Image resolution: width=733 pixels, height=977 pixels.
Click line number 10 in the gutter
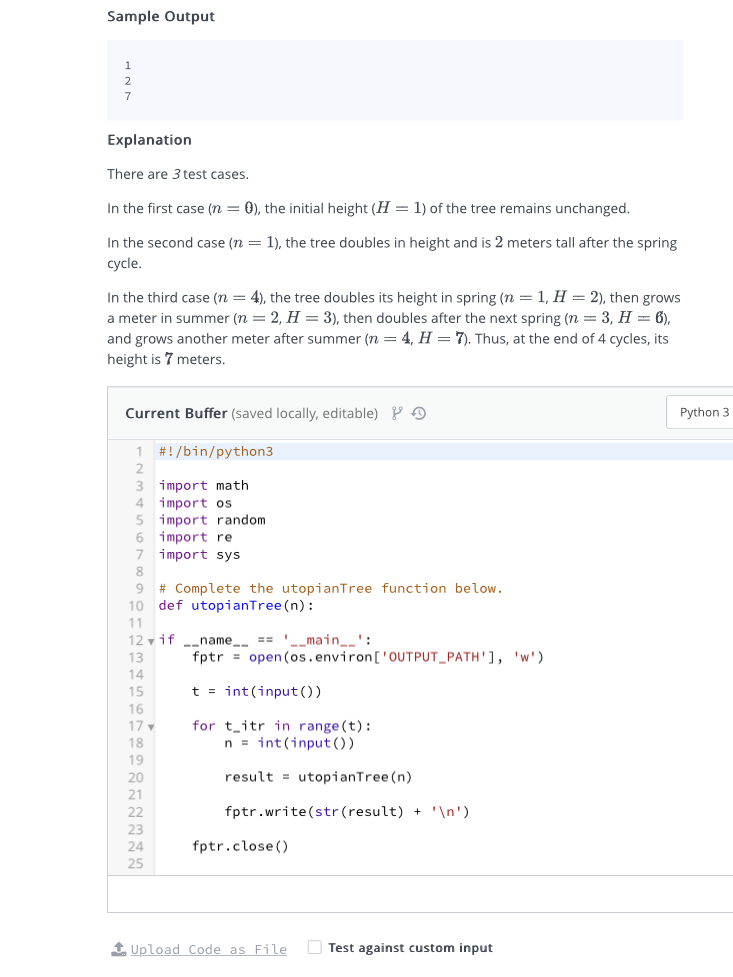137,605
